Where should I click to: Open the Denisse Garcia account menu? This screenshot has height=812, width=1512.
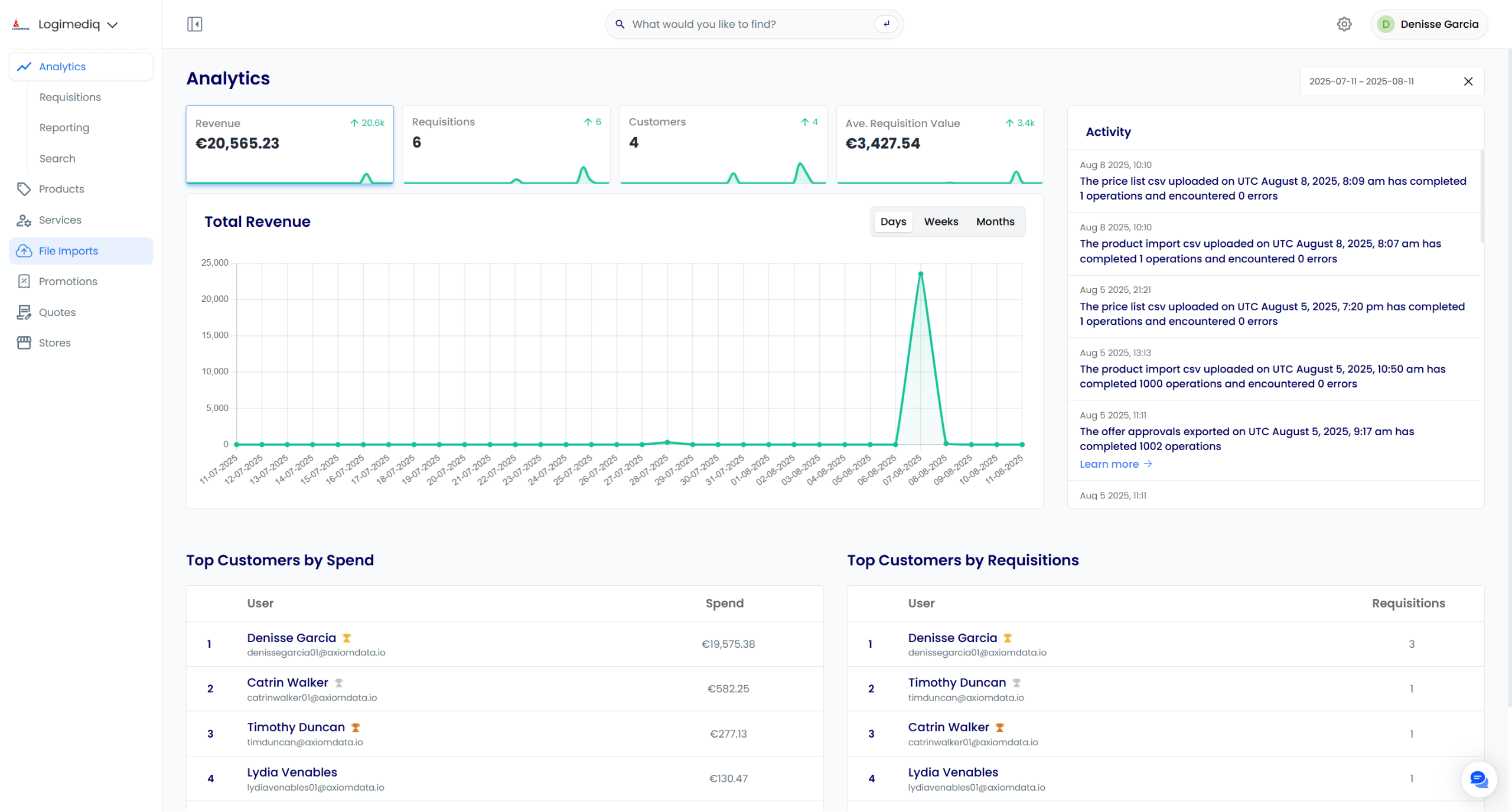tap(1428, 24)
